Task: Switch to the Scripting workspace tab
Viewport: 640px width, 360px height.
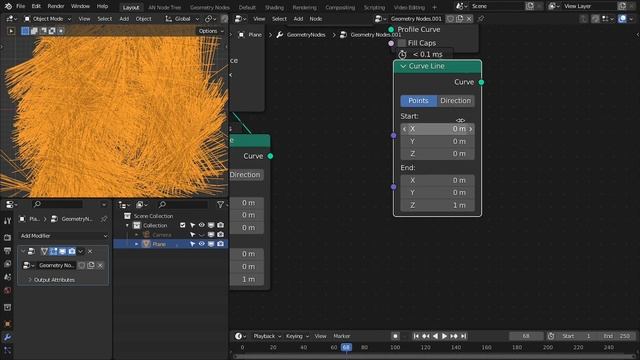Action: coord(374,7)
